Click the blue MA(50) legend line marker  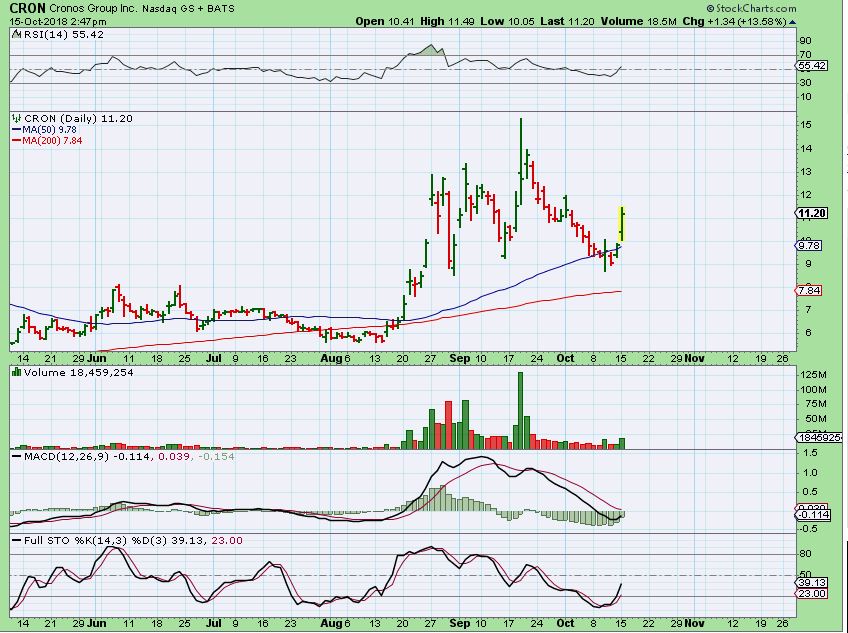click(16, 129)
